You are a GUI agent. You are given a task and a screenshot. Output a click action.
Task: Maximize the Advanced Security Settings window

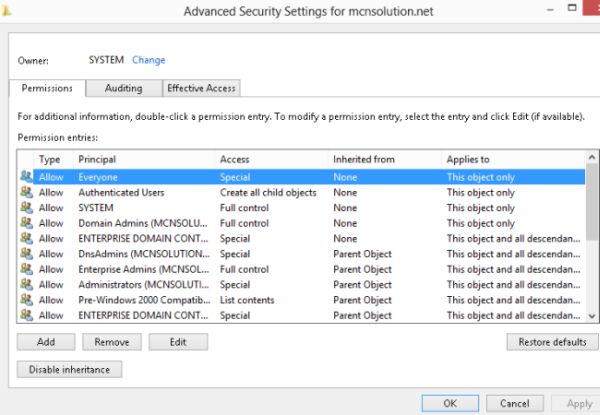tap(572, 8)
